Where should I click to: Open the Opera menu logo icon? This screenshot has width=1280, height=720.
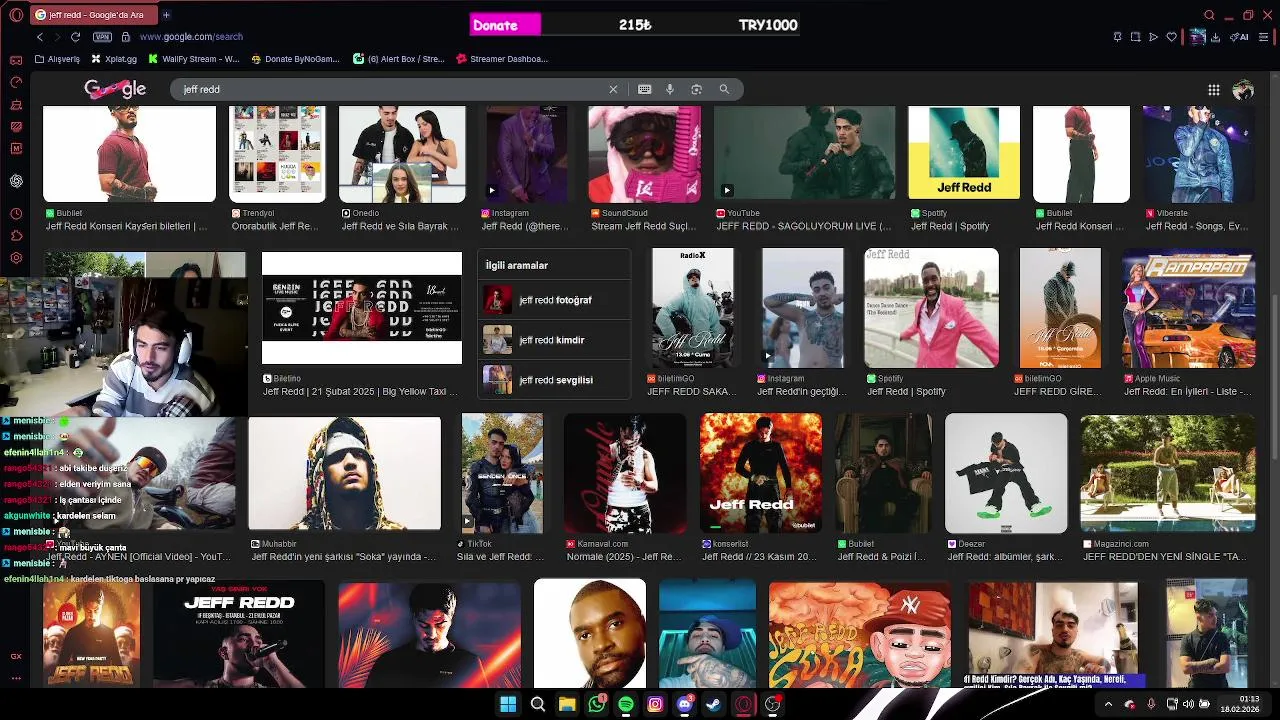point(14,15)
